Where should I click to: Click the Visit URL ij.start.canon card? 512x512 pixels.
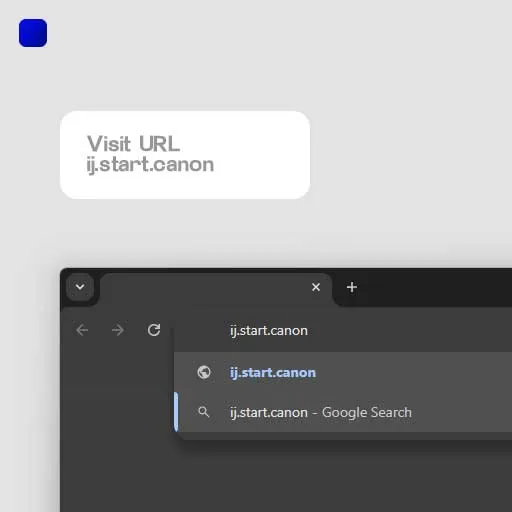tap(185, 155)
